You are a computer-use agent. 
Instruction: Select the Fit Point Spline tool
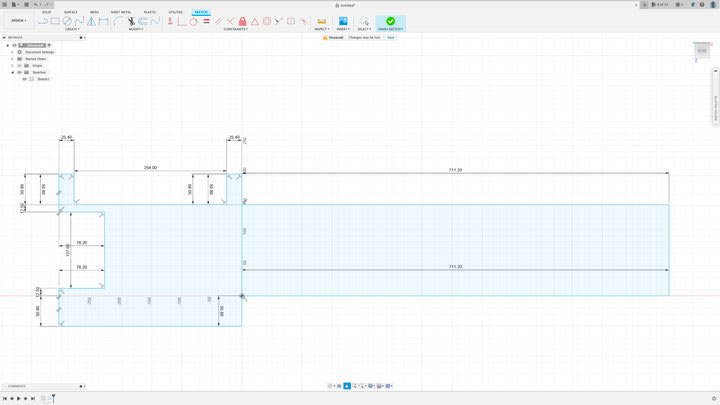[79, 21]
